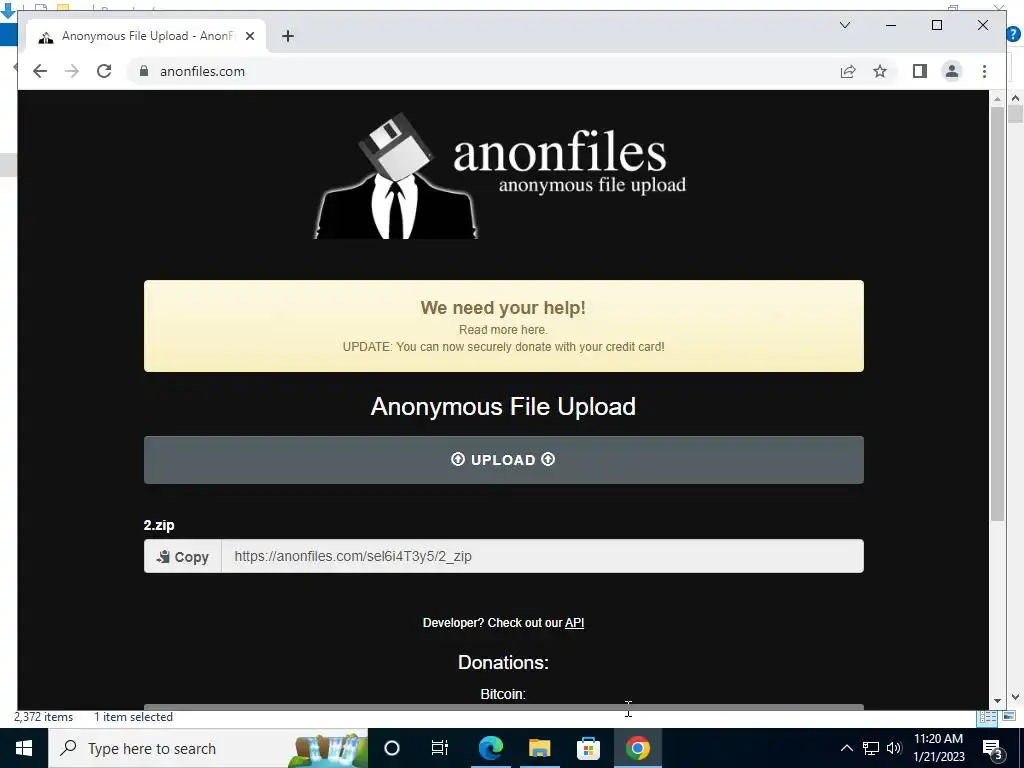Open the Chrome profile avatar

[x=952, y=71]
